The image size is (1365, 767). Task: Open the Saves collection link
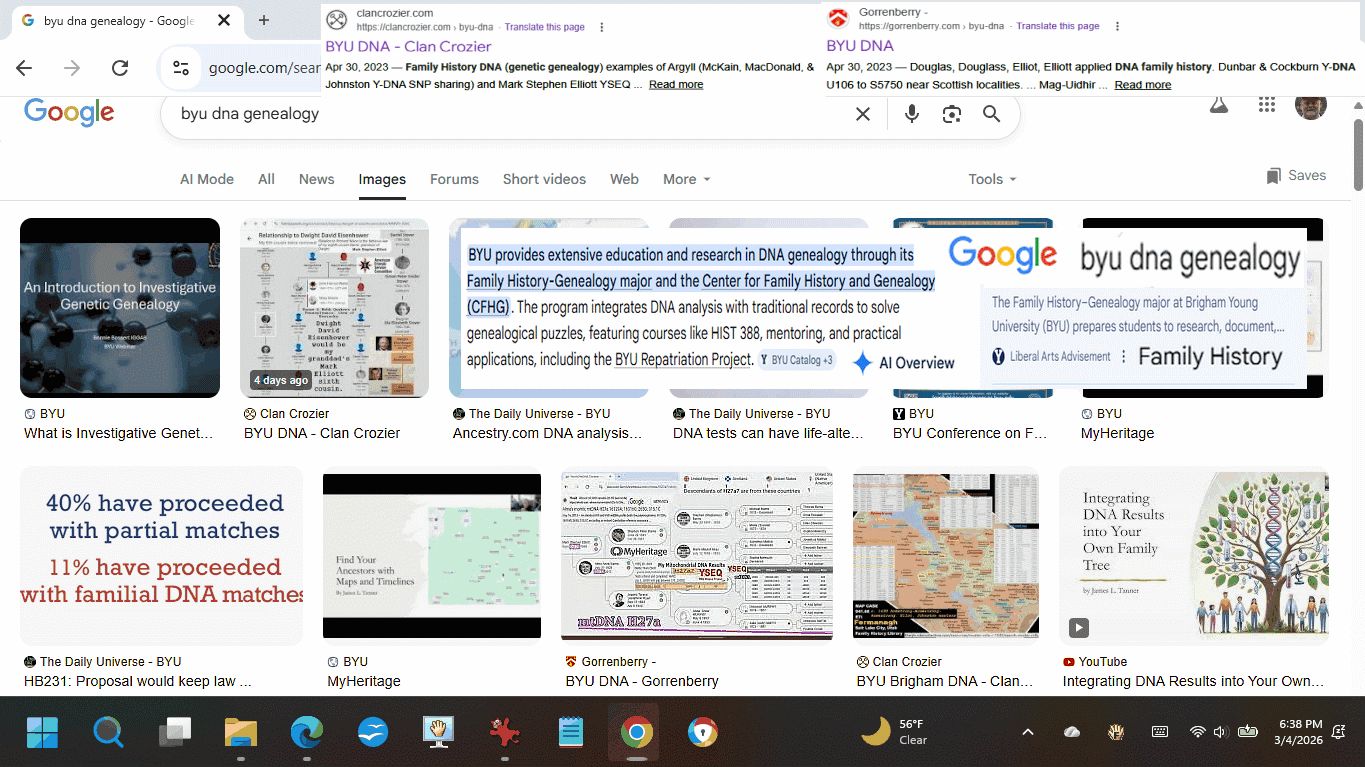[x=1296, y=176]
